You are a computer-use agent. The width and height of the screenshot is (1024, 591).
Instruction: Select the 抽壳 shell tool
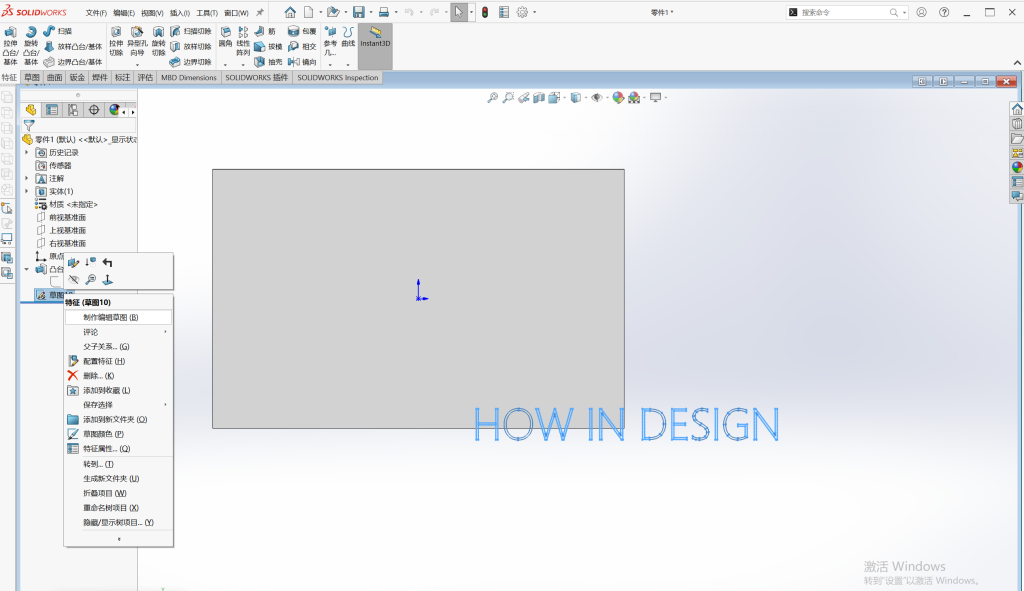coord(268,62)
